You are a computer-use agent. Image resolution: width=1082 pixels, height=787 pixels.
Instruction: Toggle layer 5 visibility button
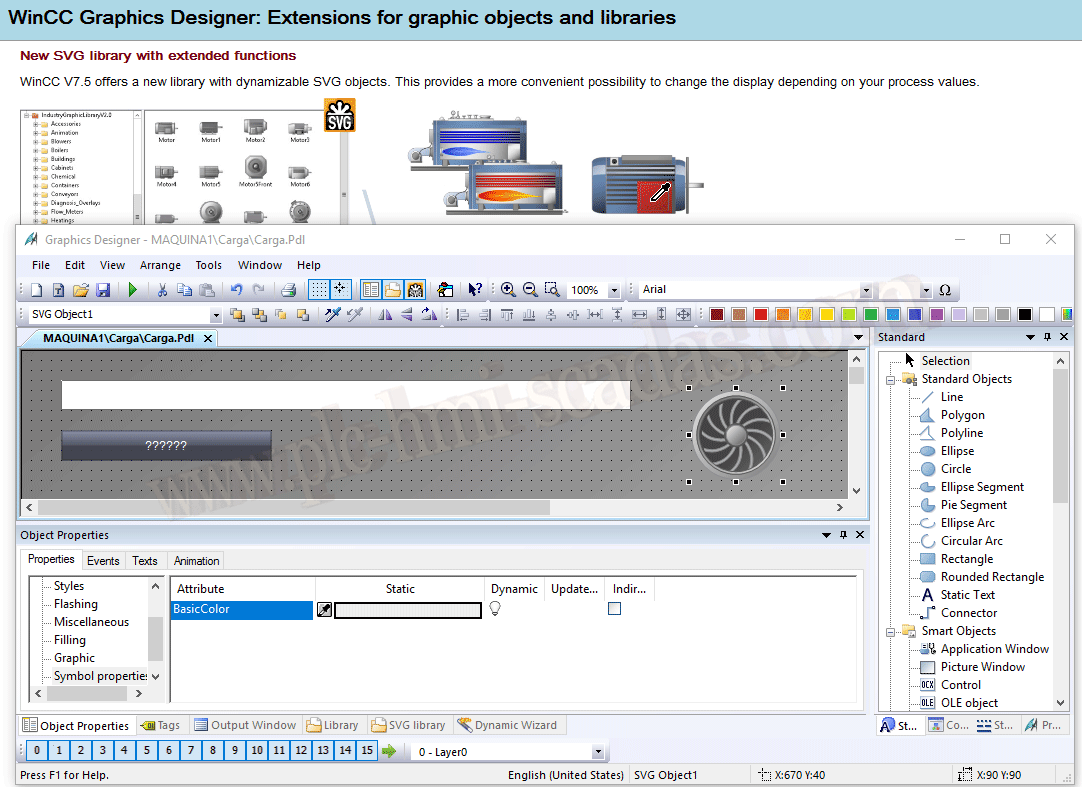pos(146,751)
